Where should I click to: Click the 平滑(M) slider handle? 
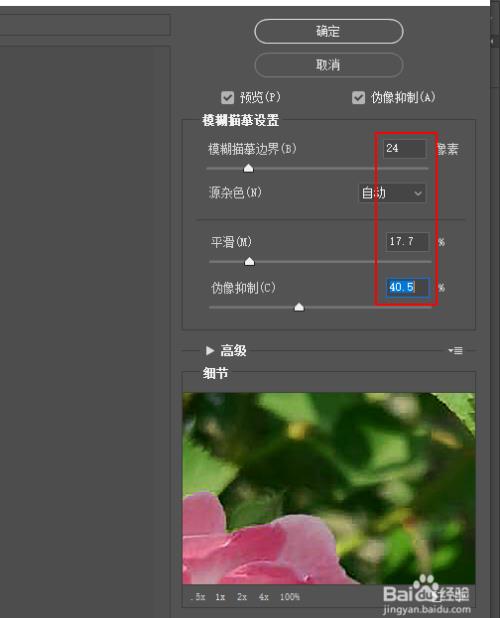click(x=249, y=261)
